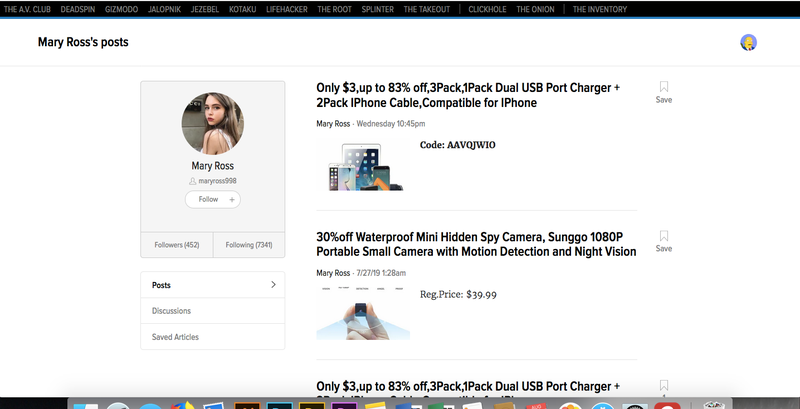Follow Mary Ross
This screenshot has width=800, height=409.
[213, 199]
